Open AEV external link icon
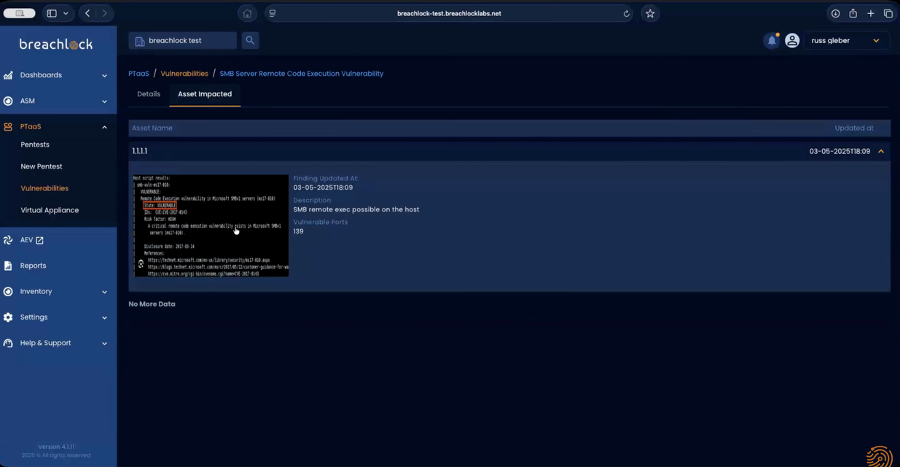 tap(40, 240)
